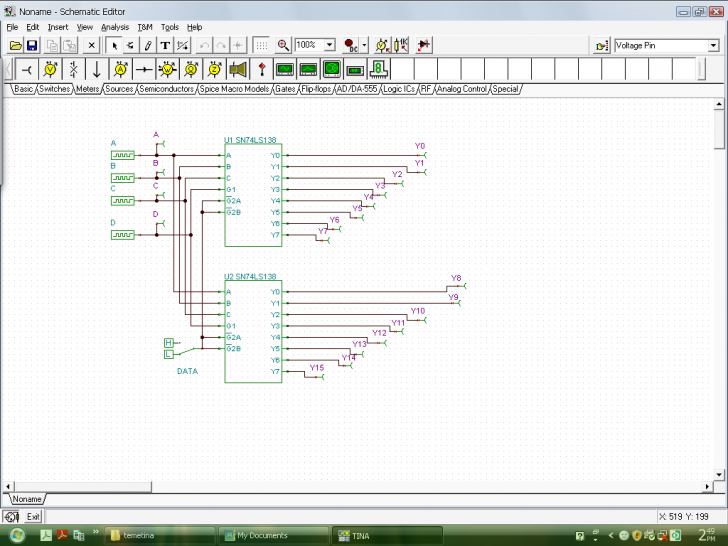Click the L low-level source box
This screenshot has width=728, height=546.
pos(169,354)
